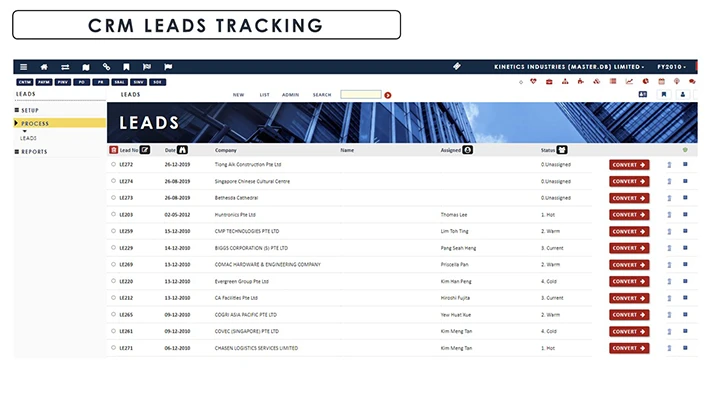This screenshot has height=400, width=711.
Task: Convert lead LE220 Evergreen Group
Action: pos(629,281)
